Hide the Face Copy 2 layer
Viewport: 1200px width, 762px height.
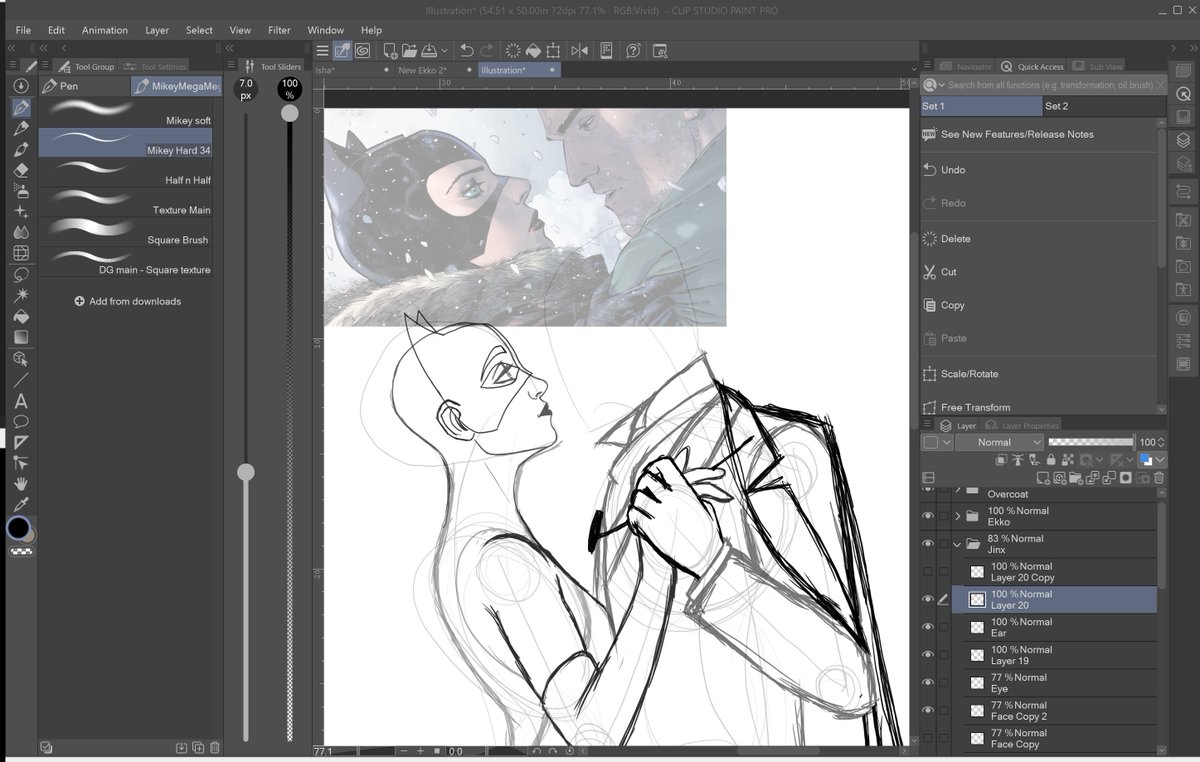click(x=928, y=710)
